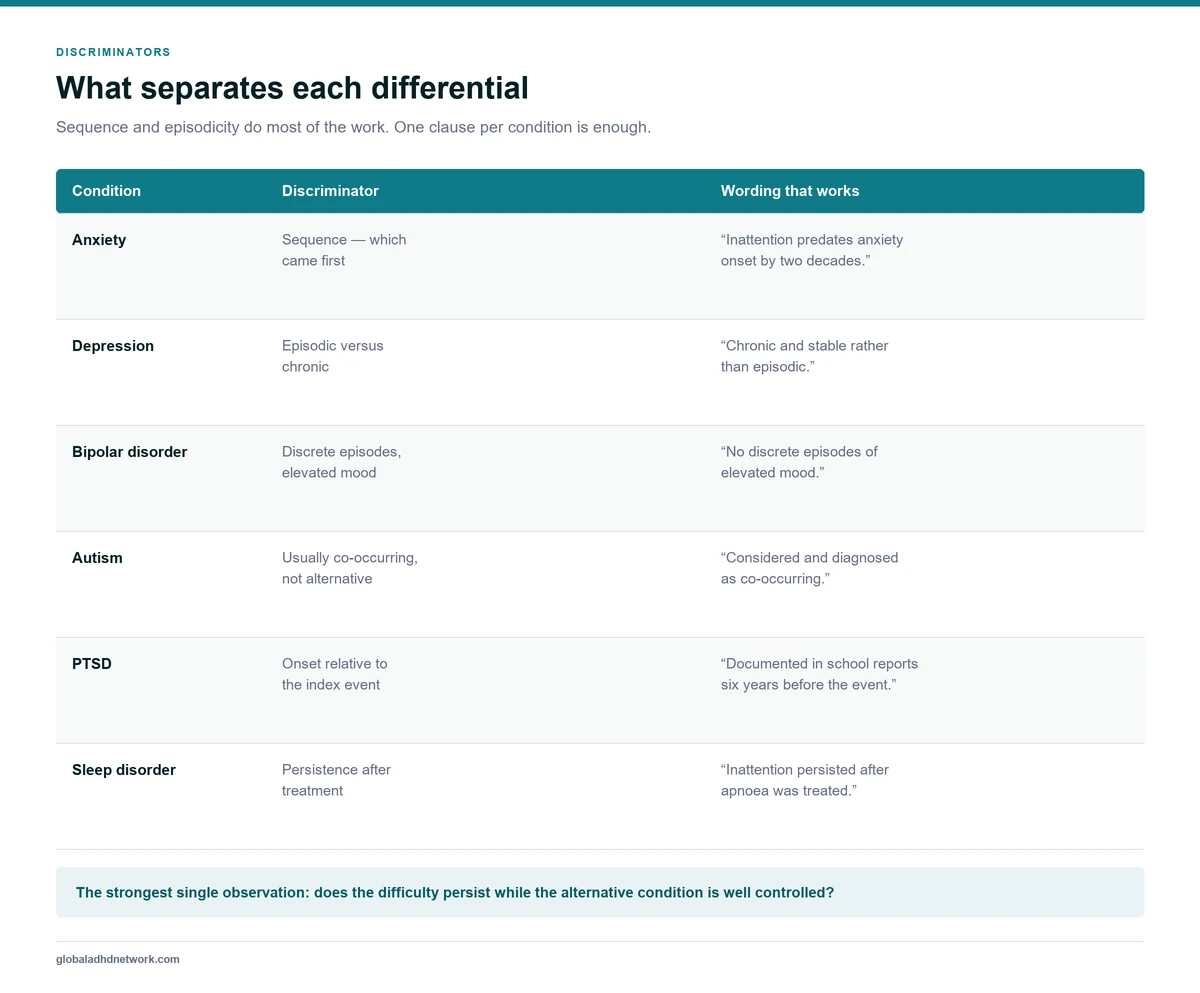The height and width of the screenshot is (993, 1200).
Task: Click quote 'Considered and diagnosed as co-occurring'
Action: coord(810,568)
